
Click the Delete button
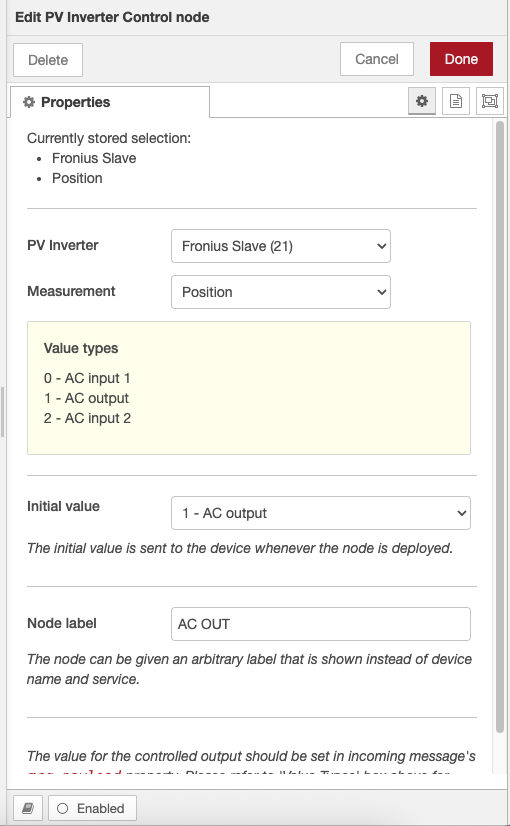click(48, 60)
